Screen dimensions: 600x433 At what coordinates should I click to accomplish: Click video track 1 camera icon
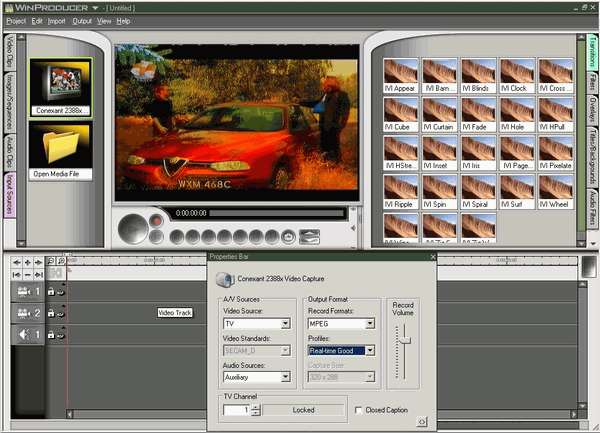[21, 291]
